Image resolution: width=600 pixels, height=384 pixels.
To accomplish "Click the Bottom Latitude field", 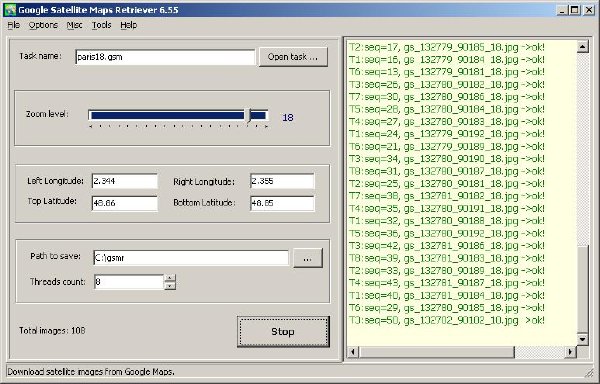I will (x=282, y=203).
